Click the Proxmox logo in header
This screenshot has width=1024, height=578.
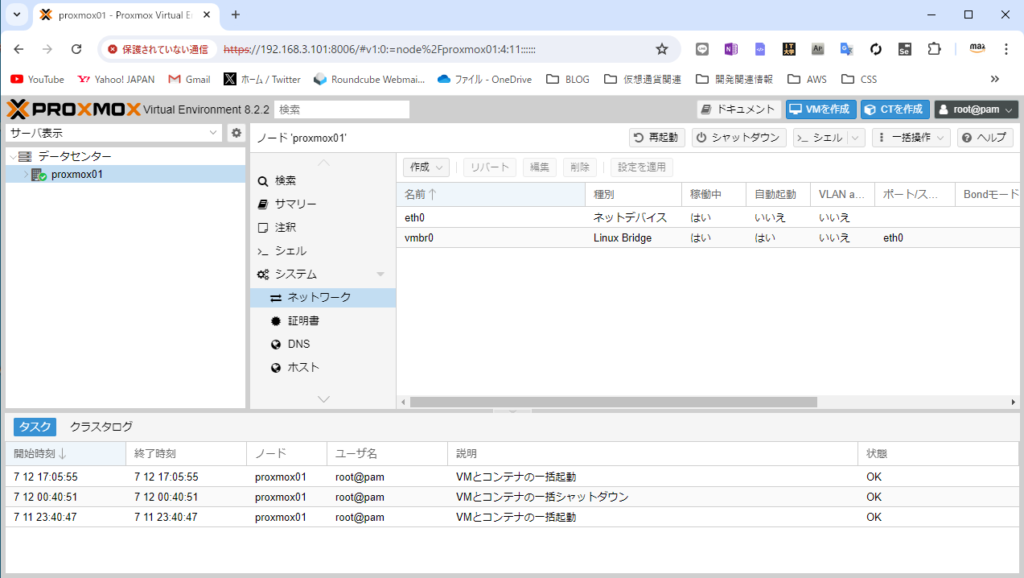coord(74,109)
